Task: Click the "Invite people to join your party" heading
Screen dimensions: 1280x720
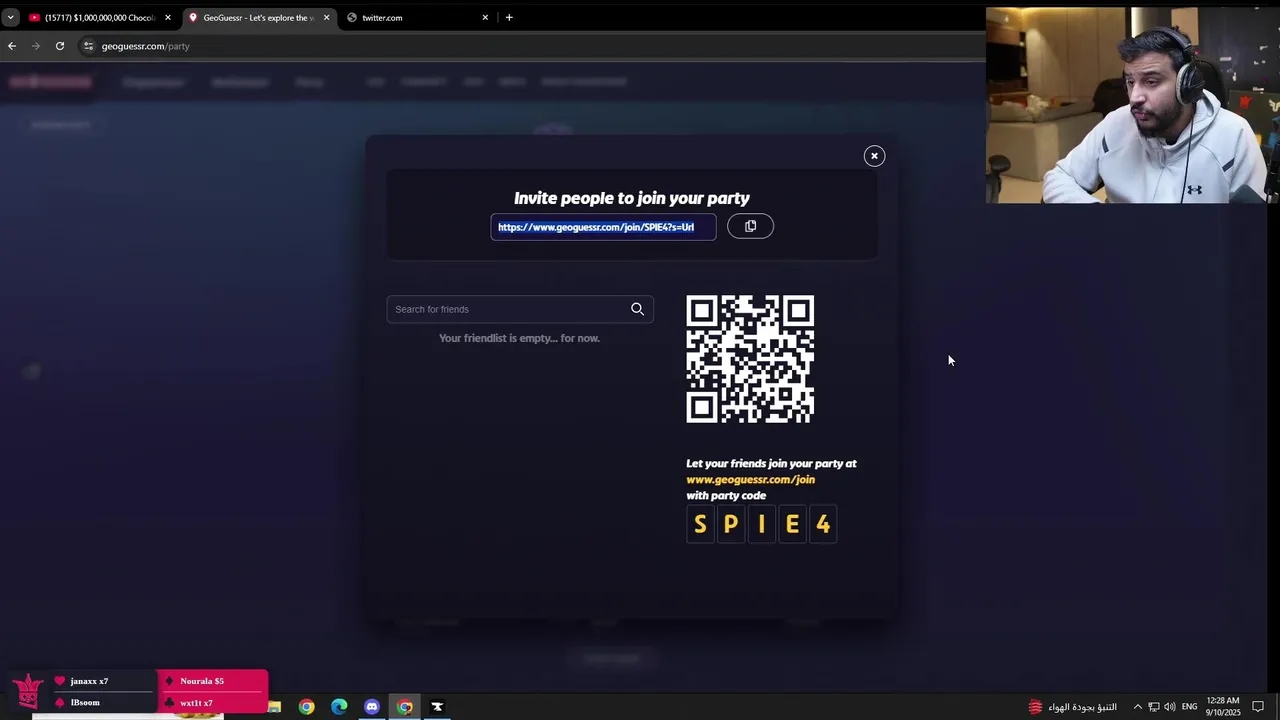Action: pos(632,198)
